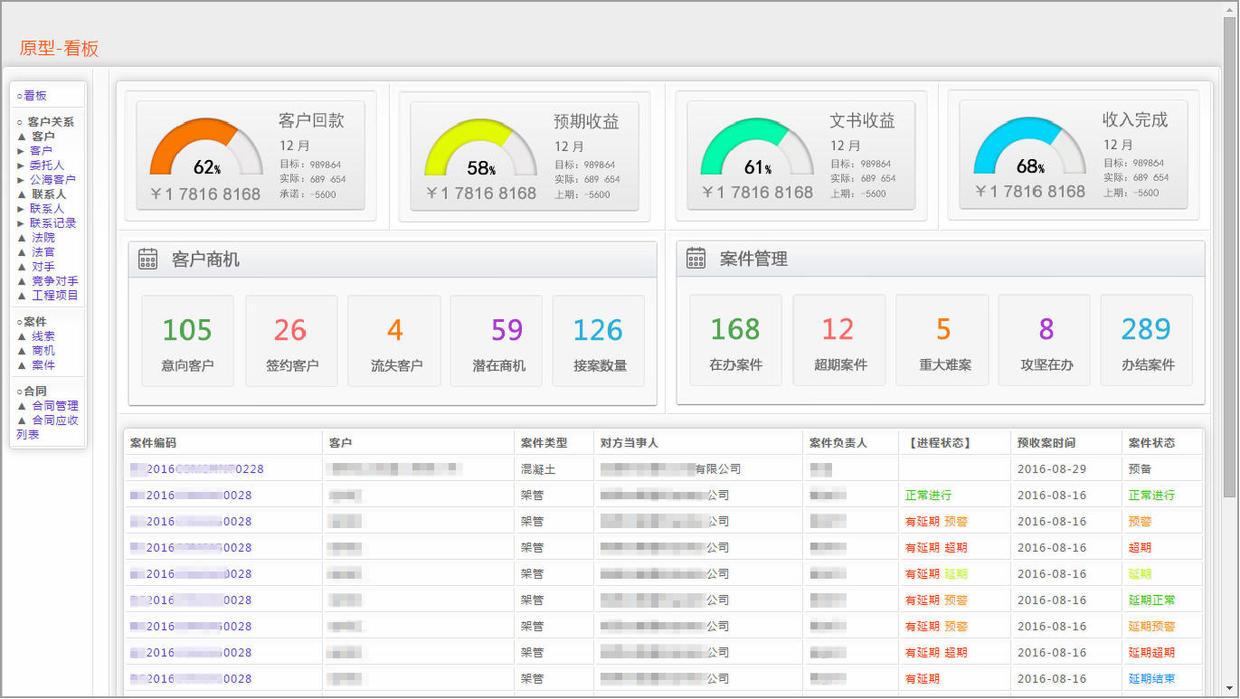The height and width of the screenshot is (699, 1240).
Task: Click the blue 68% gauge in 收入完成
Action: (x=1030, y=147)
